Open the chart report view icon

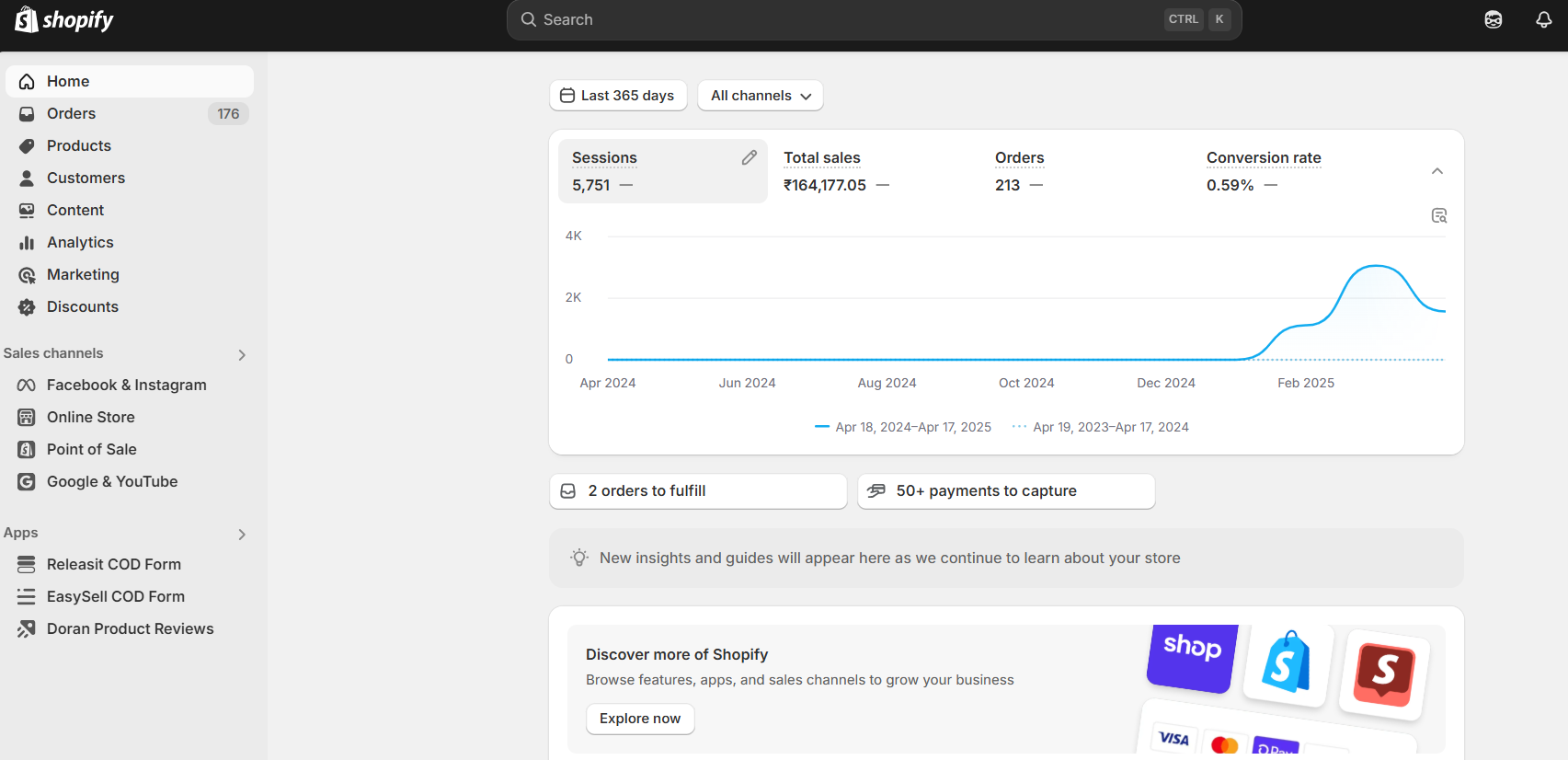pyautogui.click(x=1438, y=215)
